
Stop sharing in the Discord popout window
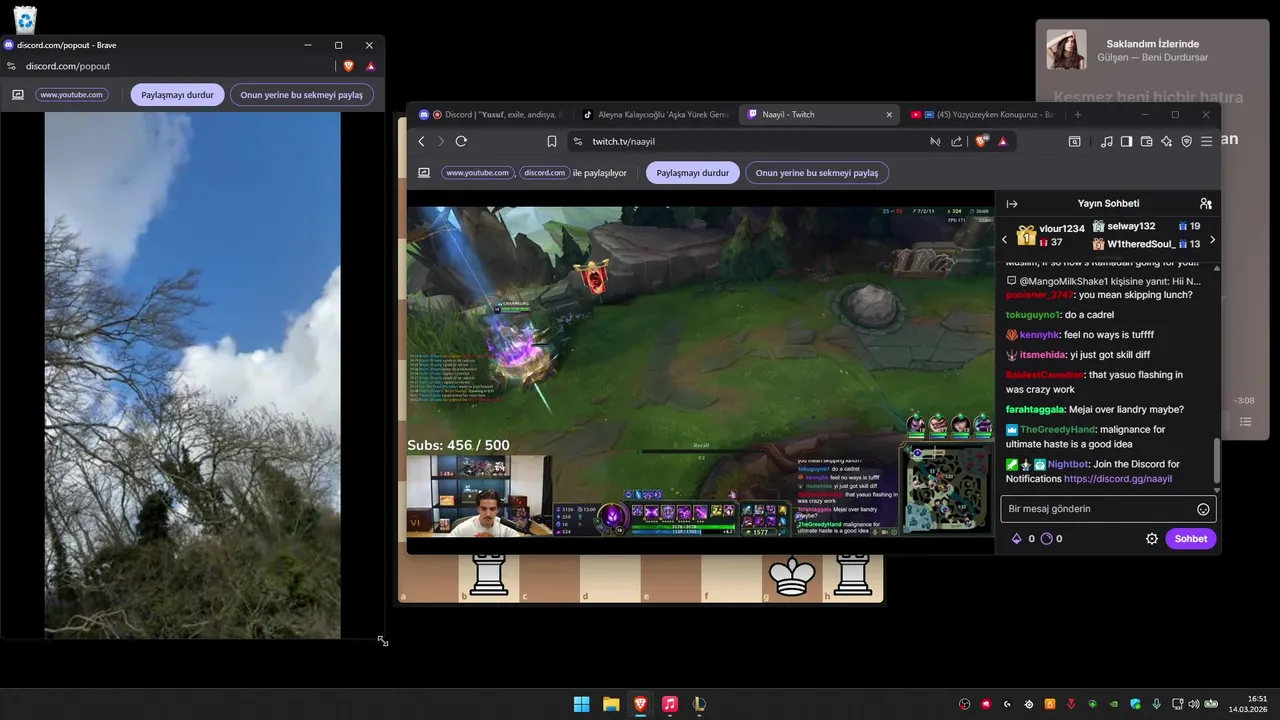coord(177,95)
